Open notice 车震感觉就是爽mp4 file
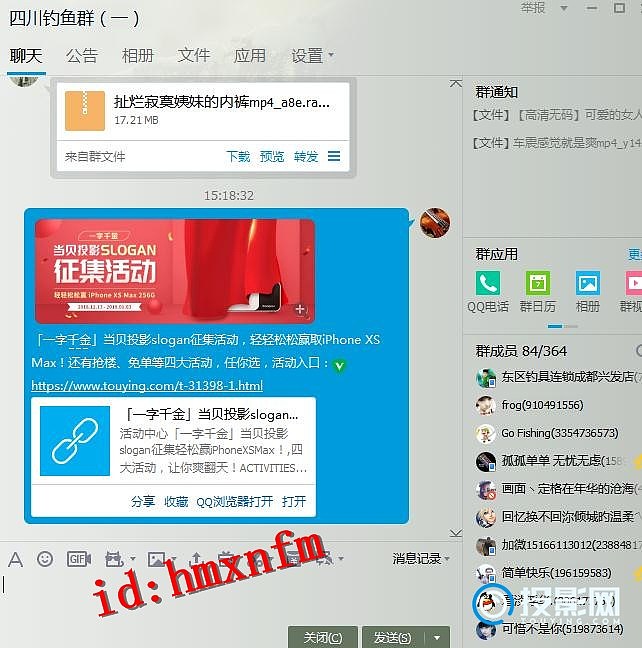Viewport: 642px width, 648px height. coord(557,143)
